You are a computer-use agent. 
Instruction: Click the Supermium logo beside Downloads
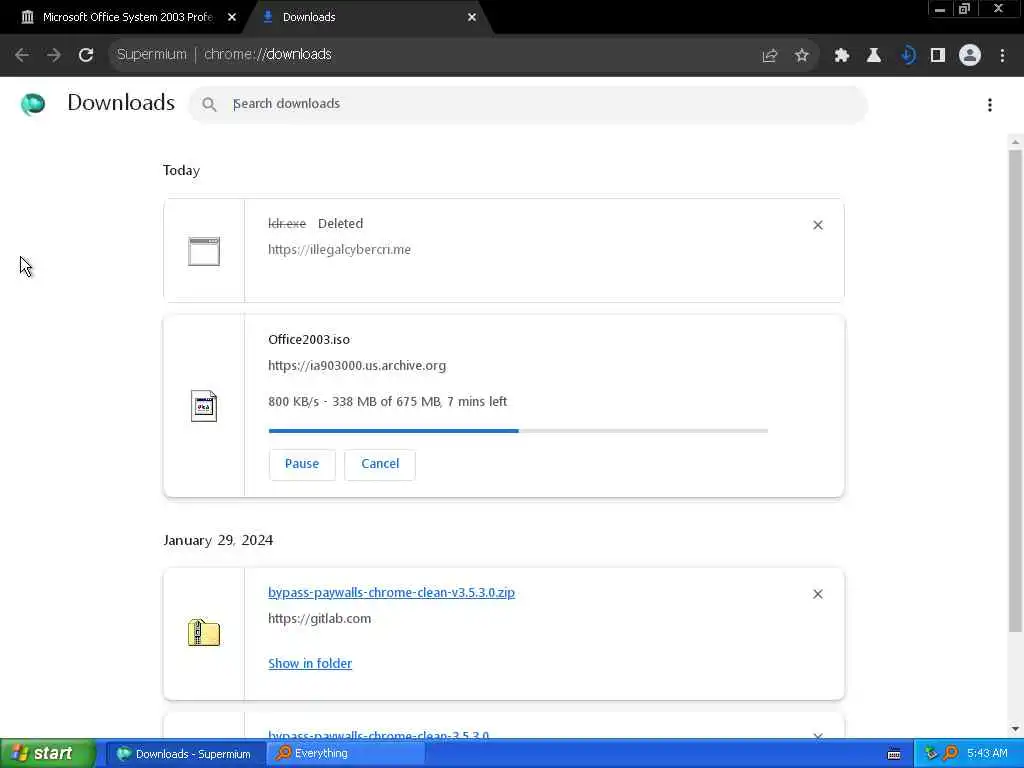pos(33,104)
